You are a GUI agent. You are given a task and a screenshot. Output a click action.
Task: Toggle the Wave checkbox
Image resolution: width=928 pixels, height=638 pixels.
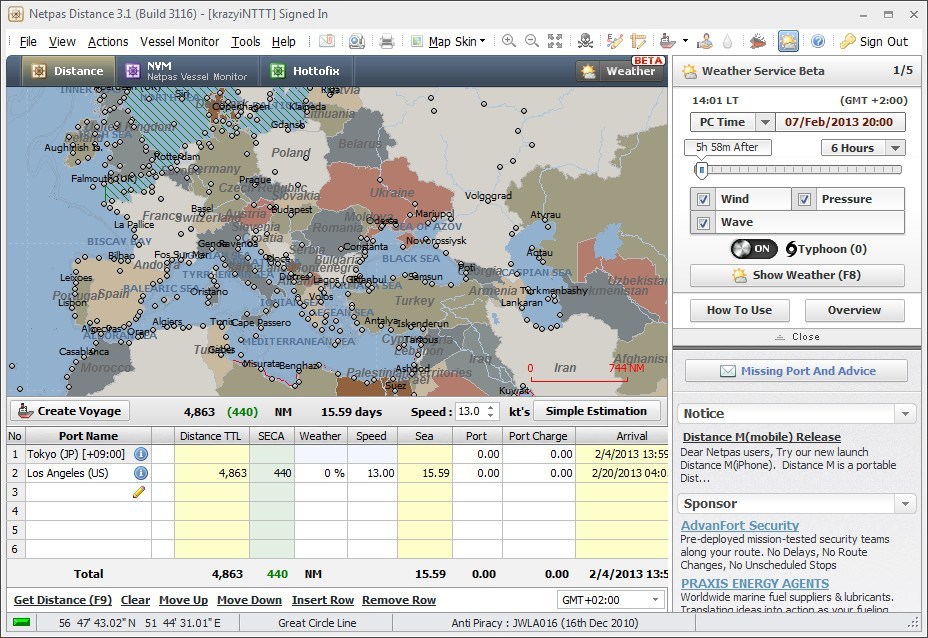click(x=703, y=223)
